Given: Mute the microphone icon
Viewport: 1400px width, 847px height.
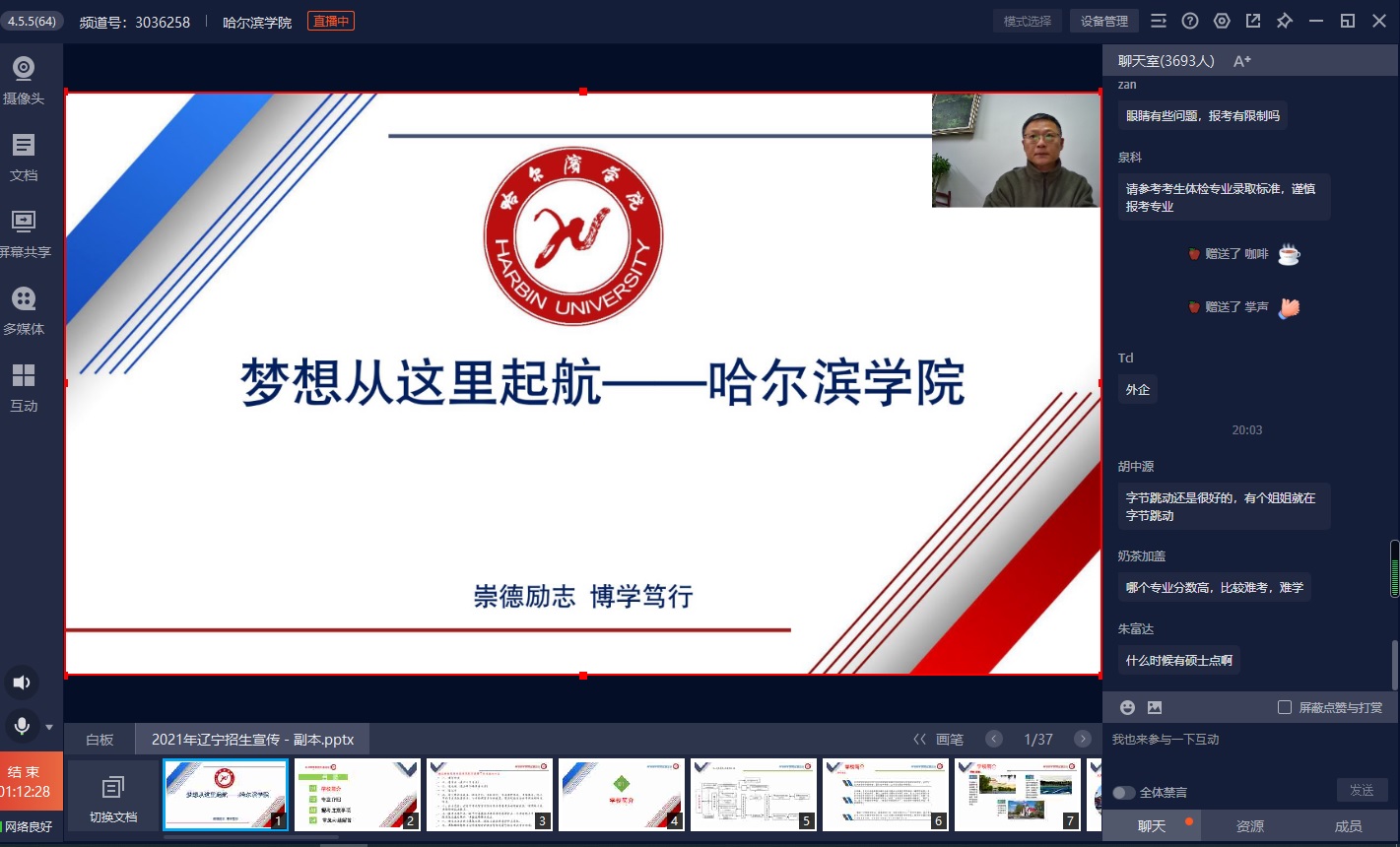Looking at the screenshot, I should point(22,727).
